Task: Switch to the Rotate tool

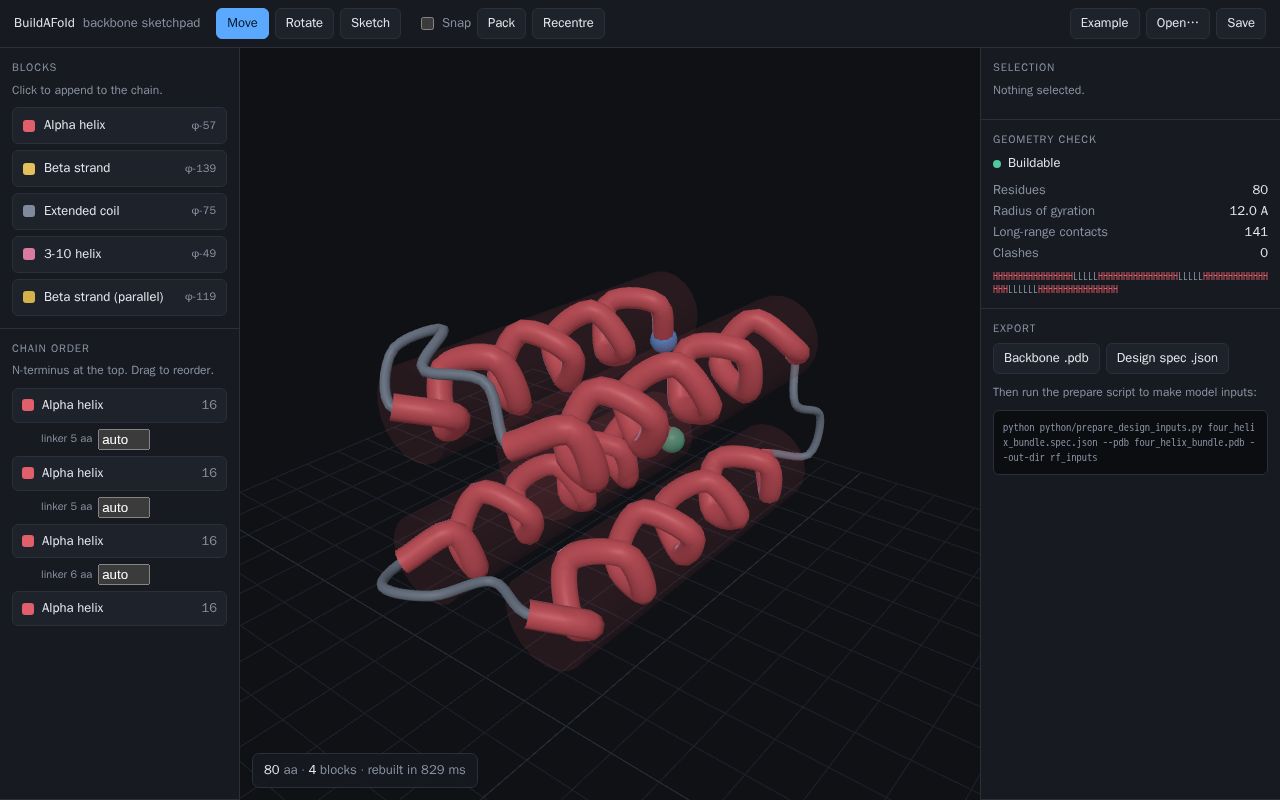Action: (x=304, y=23)
